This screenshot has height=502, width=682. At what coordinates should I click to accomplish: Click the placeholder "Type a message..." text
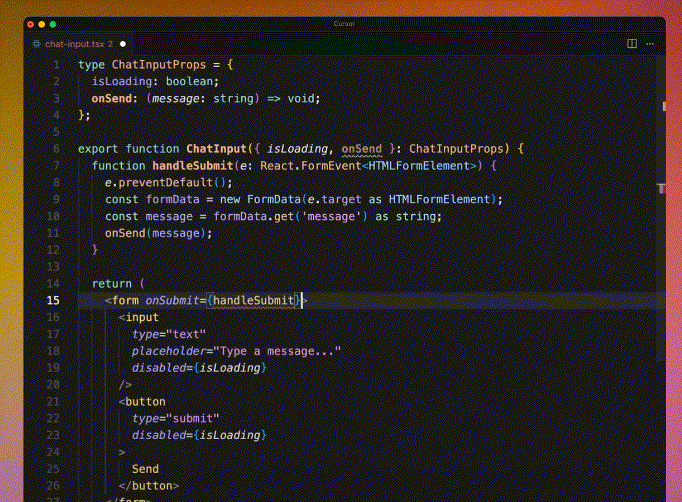tap(277, 351)
